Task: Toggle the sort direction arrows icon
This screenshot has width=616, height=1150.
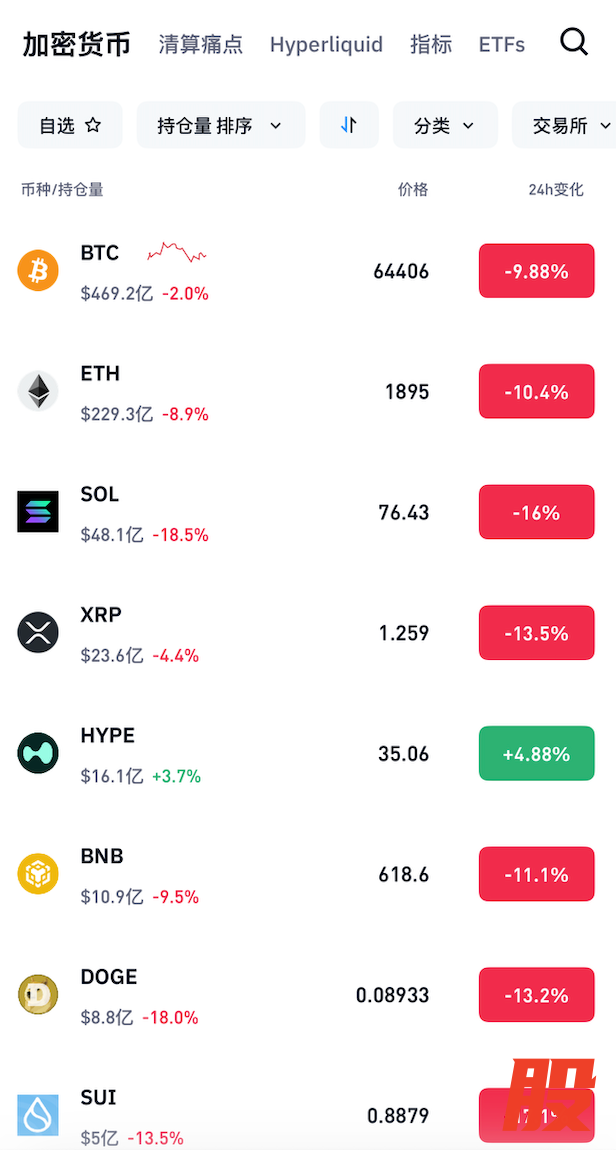Action: click(x=349, y=124)
